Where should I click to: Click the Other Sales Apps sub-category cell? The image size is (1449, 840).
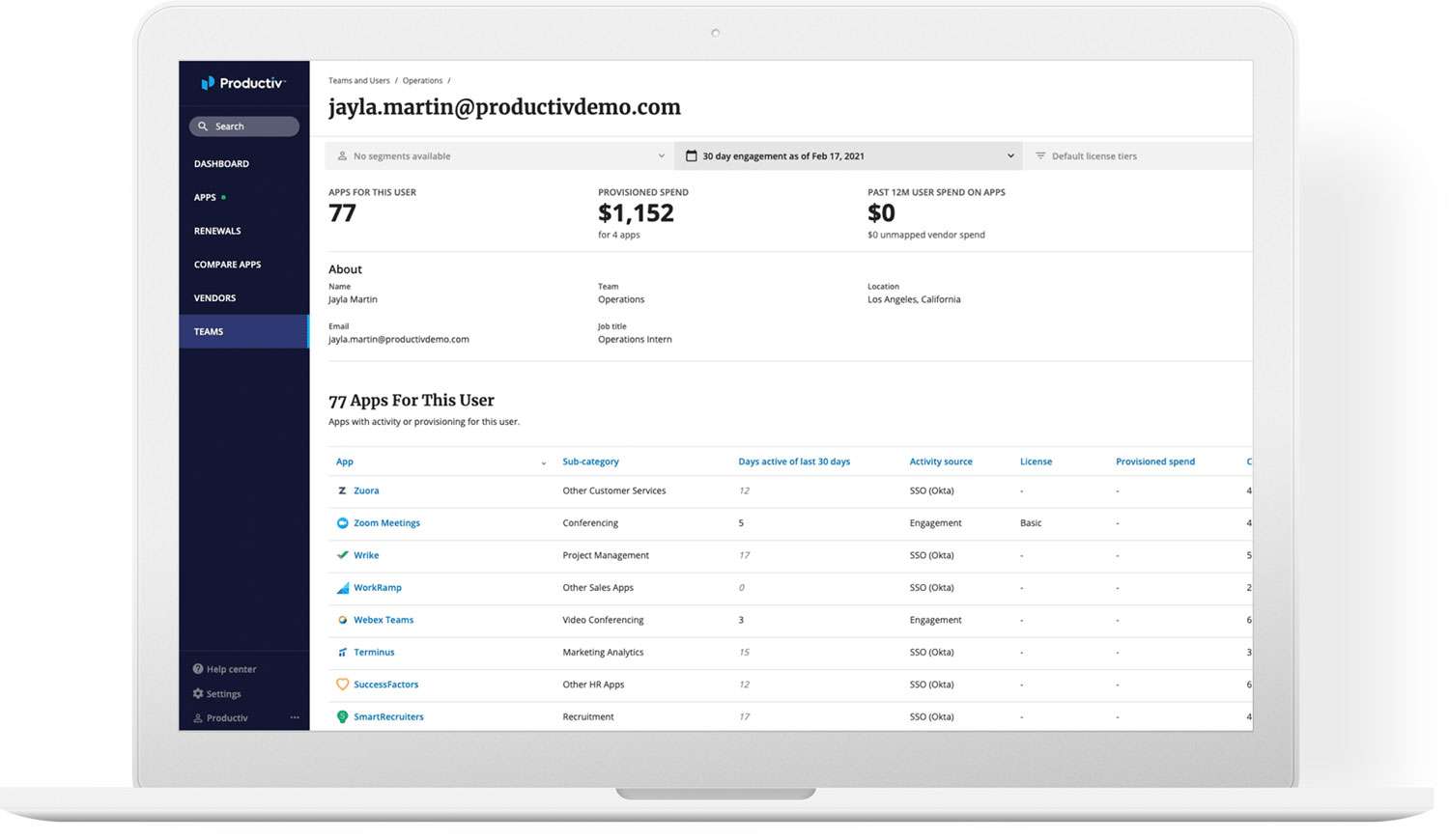point(598,588)
